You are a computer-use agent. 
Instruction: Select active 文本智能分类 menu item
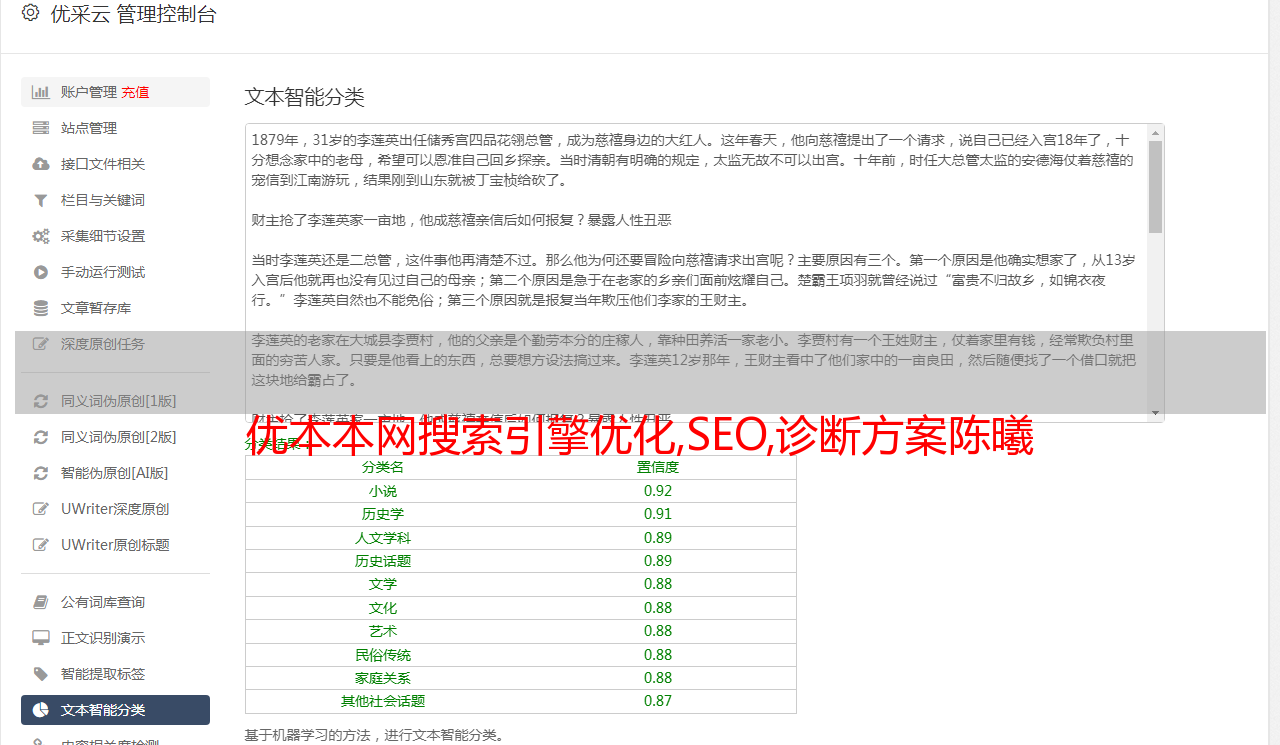coord(115,710)
